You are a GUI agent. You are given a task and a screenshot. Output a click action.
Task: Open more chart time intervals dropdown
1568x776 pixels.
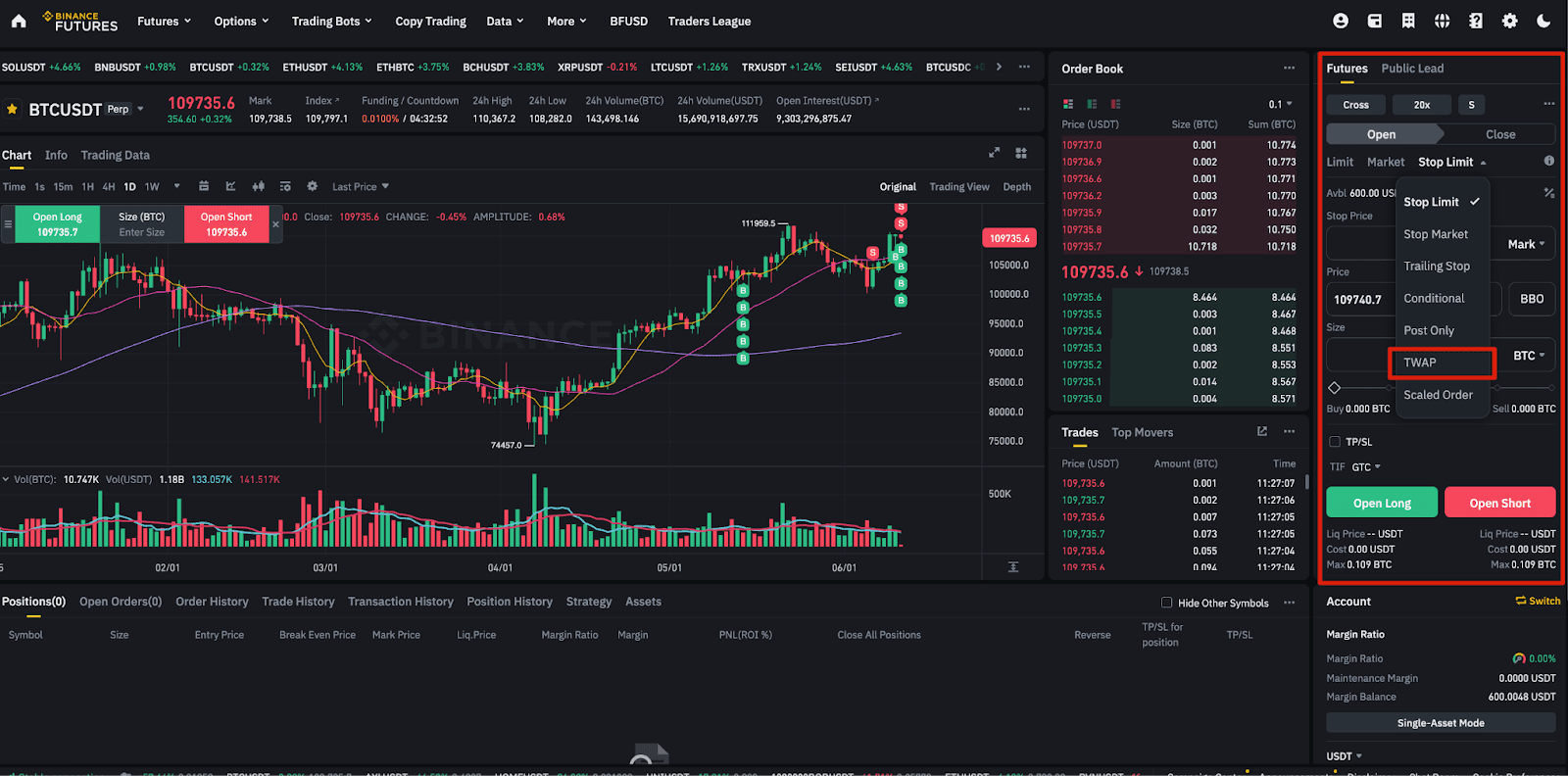click(177, 186)
